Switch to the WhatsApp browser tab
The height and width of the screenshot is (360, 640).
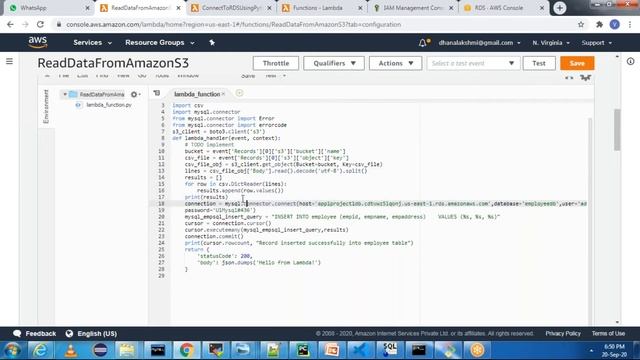49,8
